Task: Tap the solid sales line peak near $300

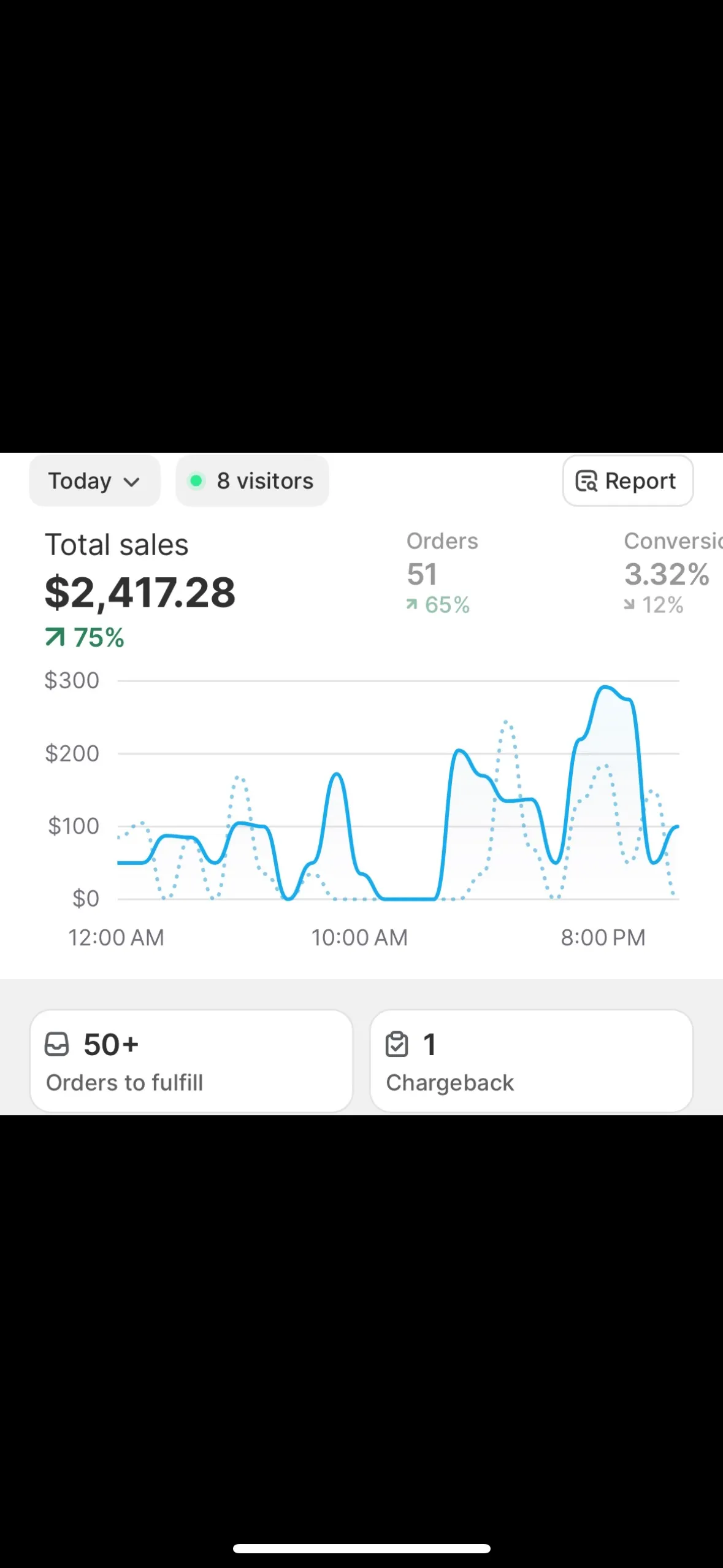Action: point(606,687)
